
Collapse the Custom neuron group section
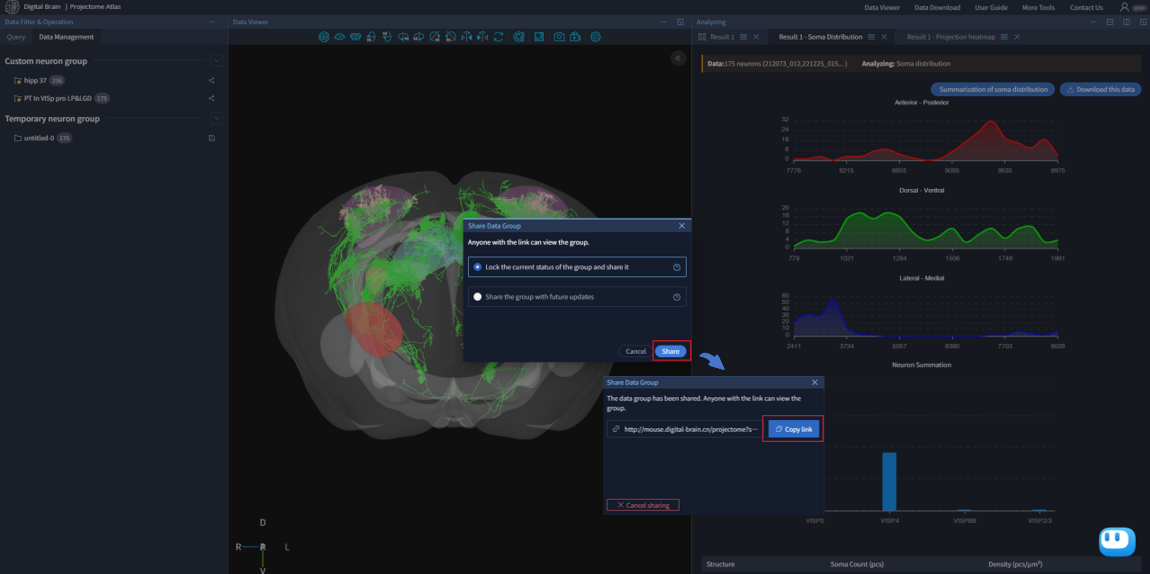[x=216, y=61]
